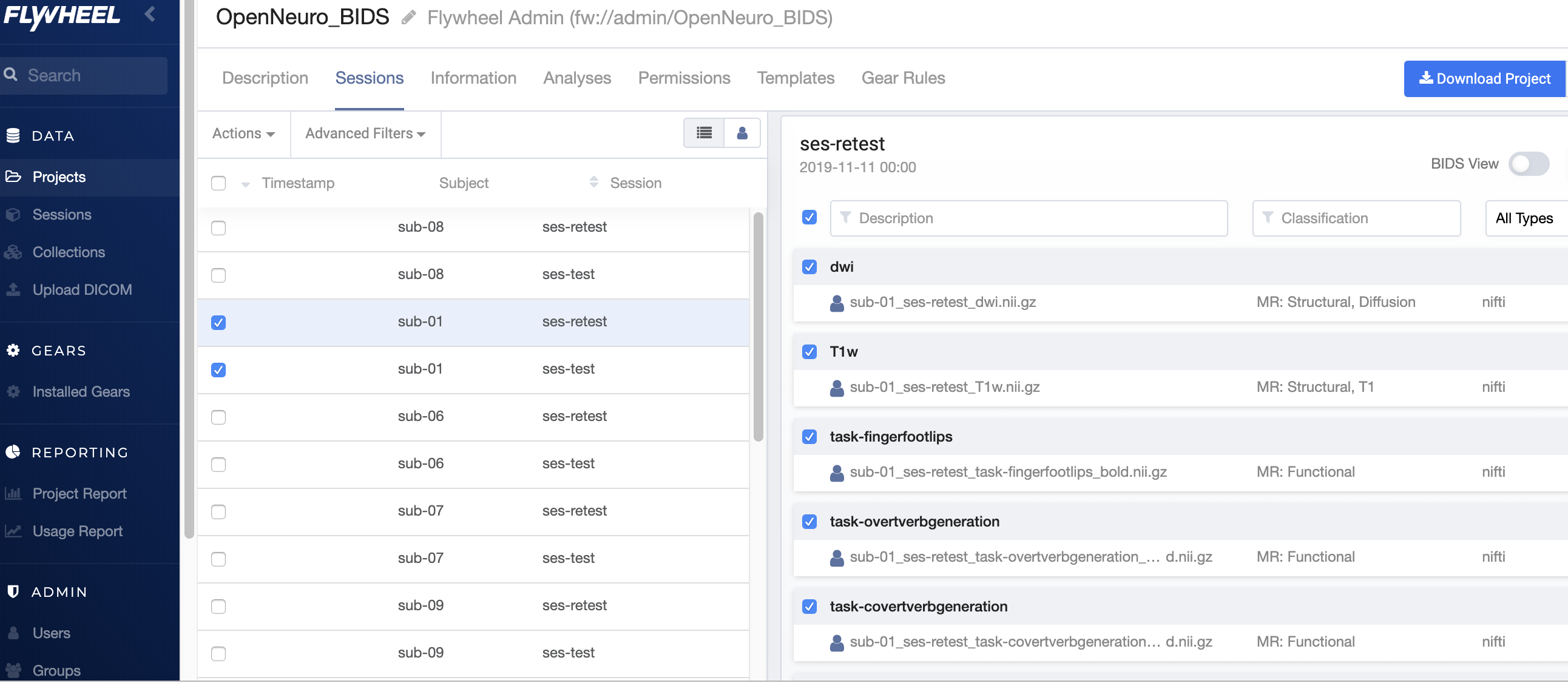1568x683 pixels.
Task: Click the REPORTING pie chart icon
Action: (13, 452)
